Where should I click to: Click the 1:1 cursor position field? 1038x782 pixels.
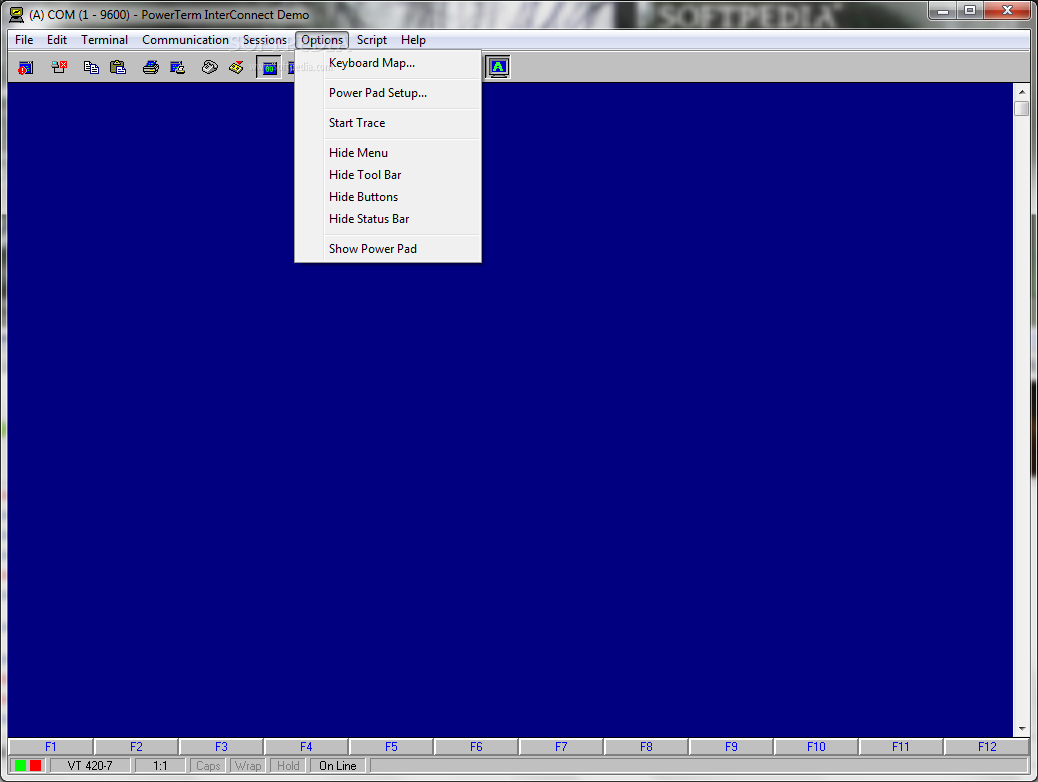160,765
